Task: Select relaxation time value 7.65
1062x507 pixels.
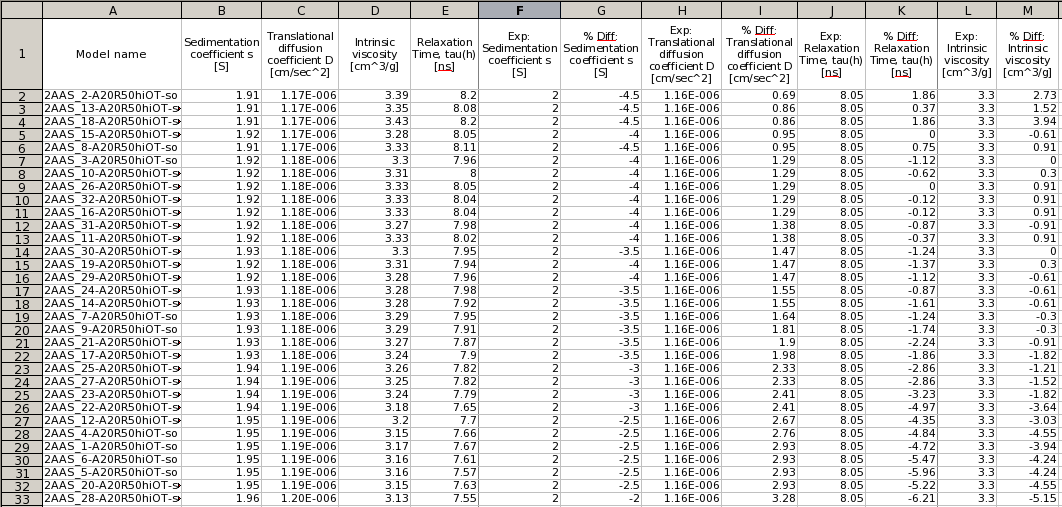Action: coord(444,407)
